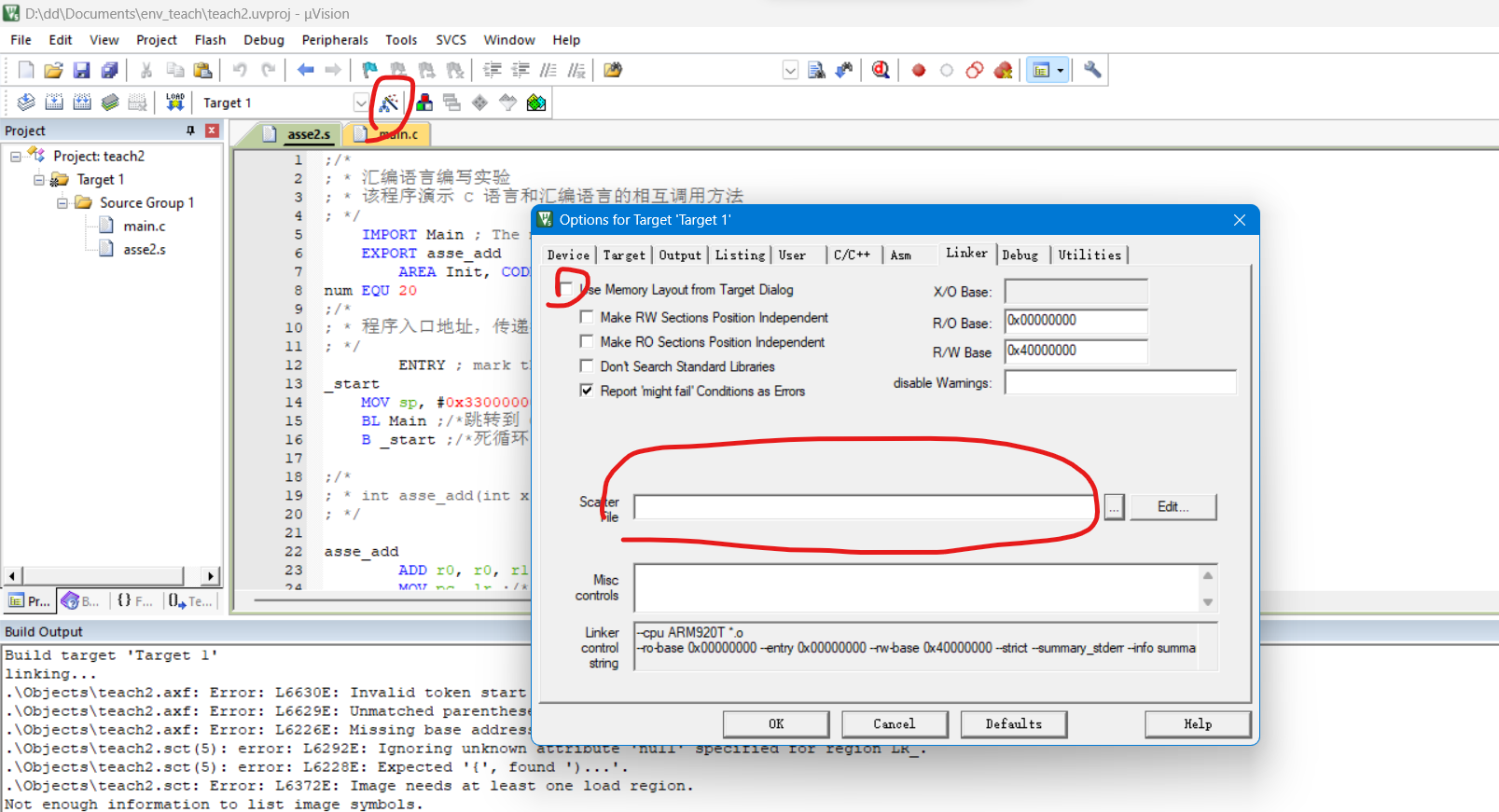Collapse the Project: teach2 tree node
Image resolution: width=1499 pixels, height=812 pixels.
(x=16, y=157)
